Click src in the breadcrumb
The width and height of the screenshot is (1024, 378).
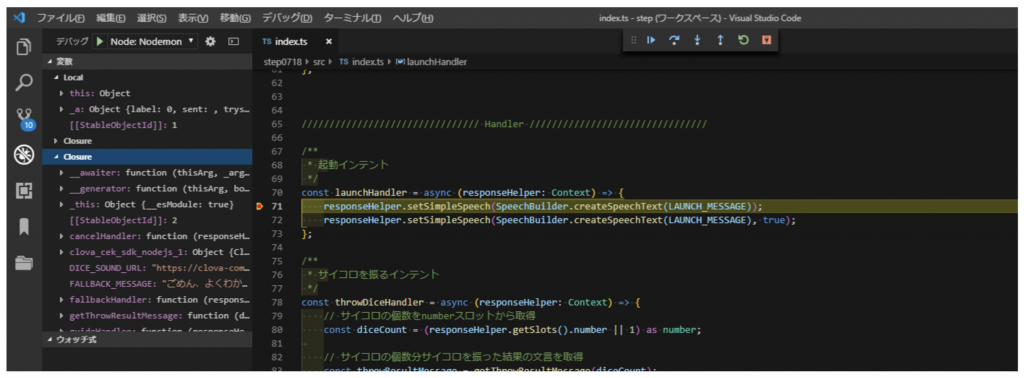coord(318,62)
